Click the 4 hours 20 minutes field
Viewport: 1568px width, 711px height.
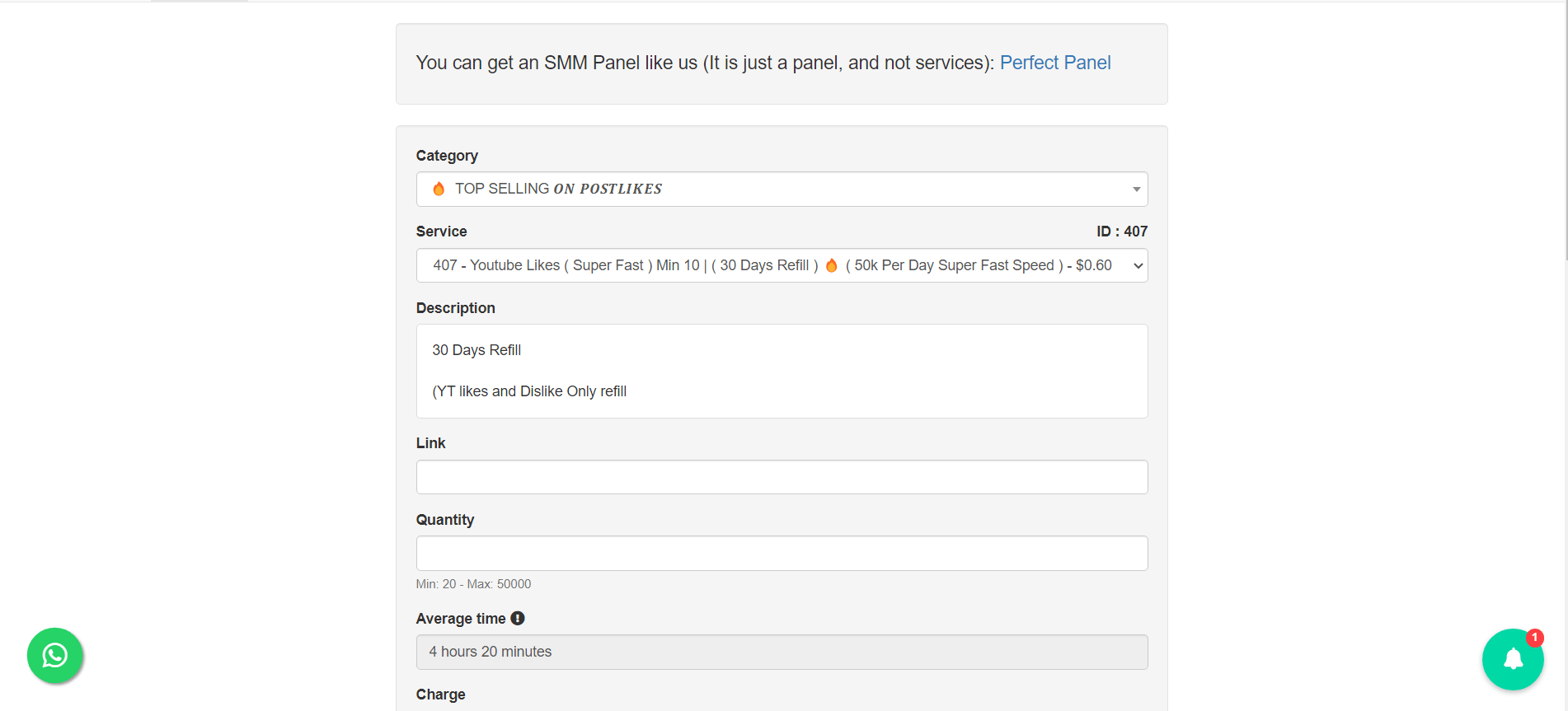point(781,652)
